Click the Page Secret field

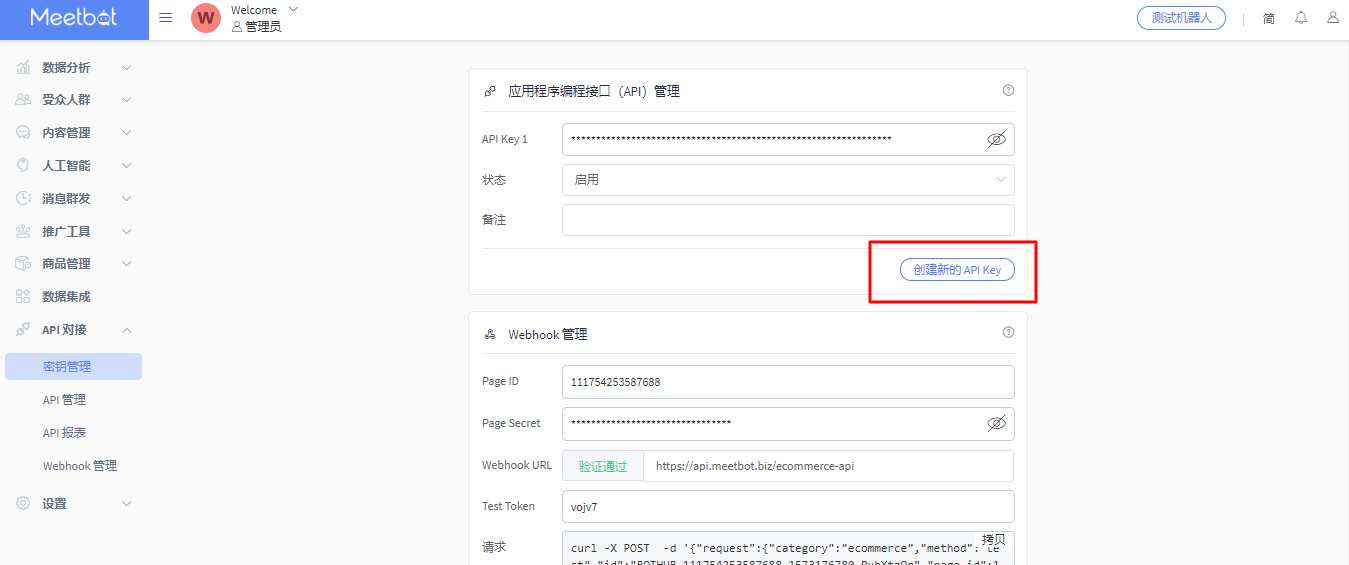[x=788, y=424]
